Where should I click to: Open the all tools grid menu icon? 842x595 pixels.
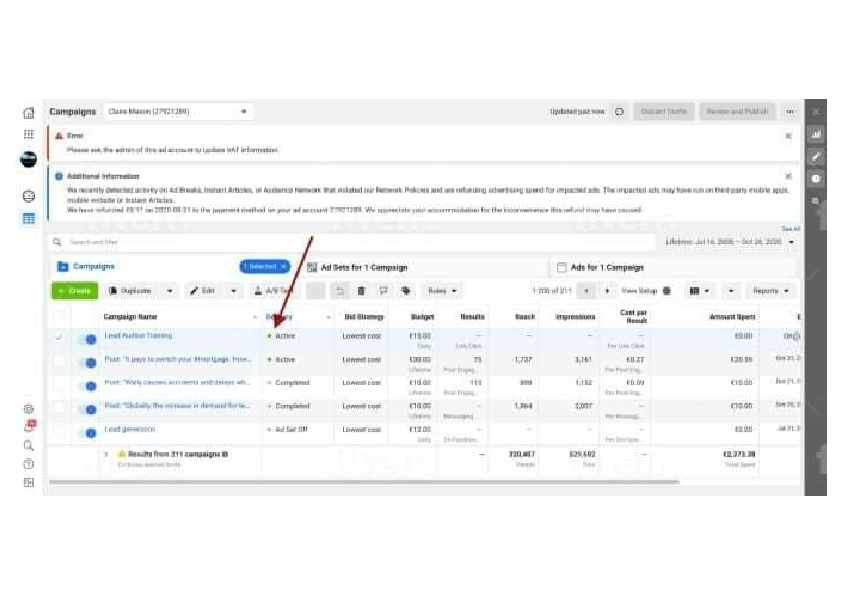(28, 134)
